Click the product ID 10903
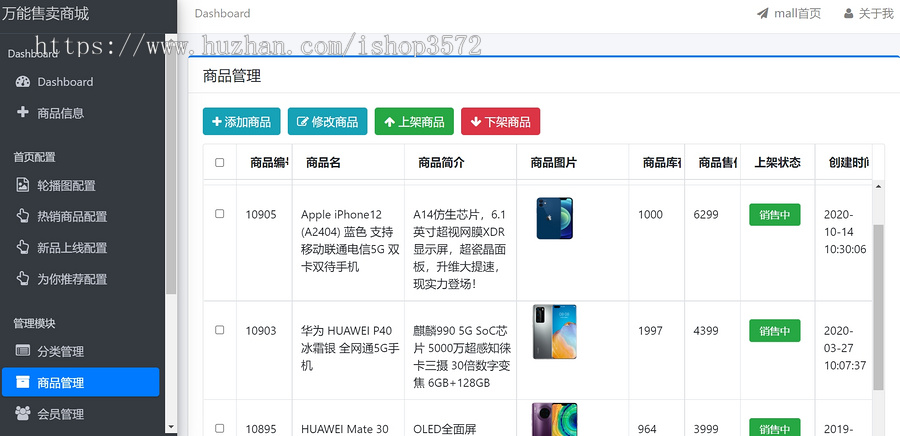Screen dimensions: 900x436 coord(261,330)
